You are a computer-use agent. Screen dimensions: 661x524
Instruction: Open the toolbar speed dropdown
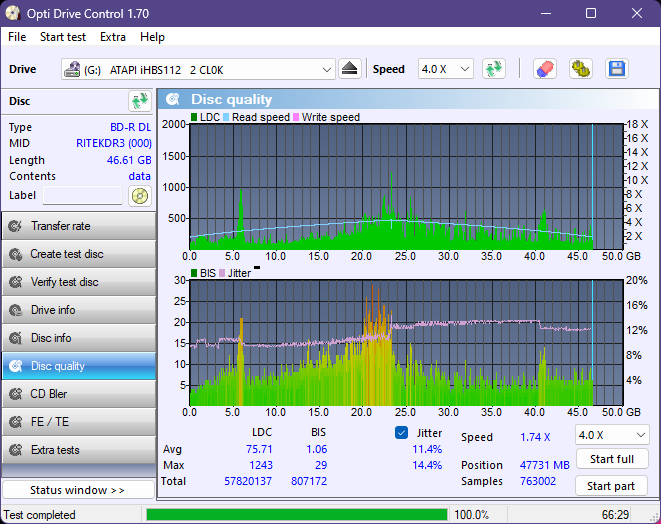point(445,69)
